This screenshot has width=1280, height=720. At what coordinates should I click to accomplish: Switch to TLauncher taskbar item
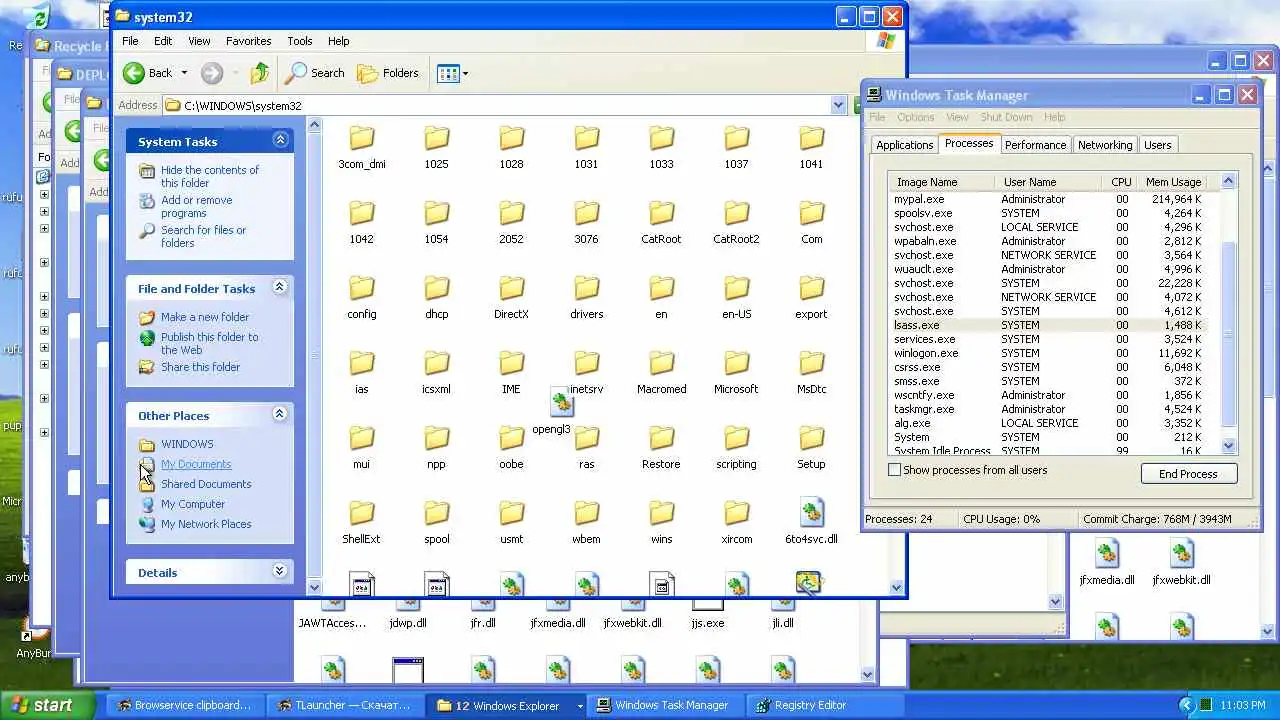(345, 705)
